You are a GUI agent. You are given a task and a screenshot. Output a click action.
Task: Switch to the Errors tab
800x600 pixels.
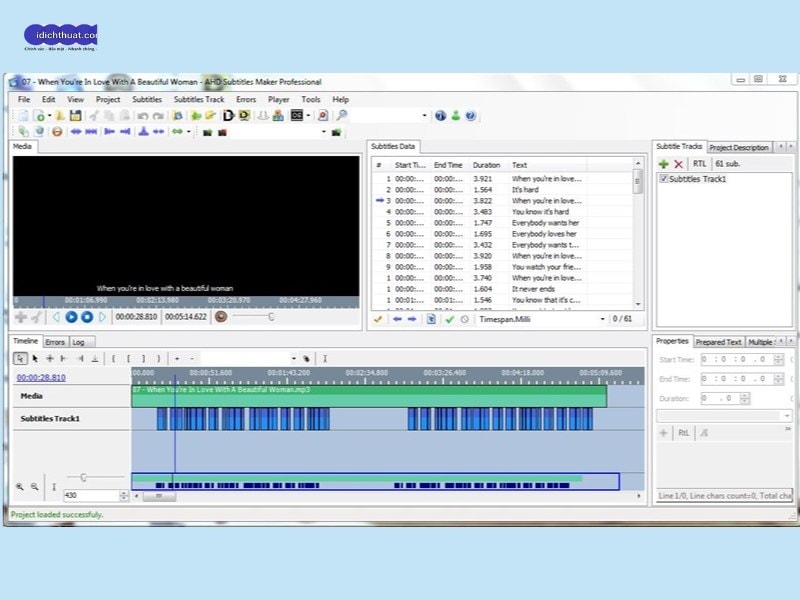(x=56, y=342)
